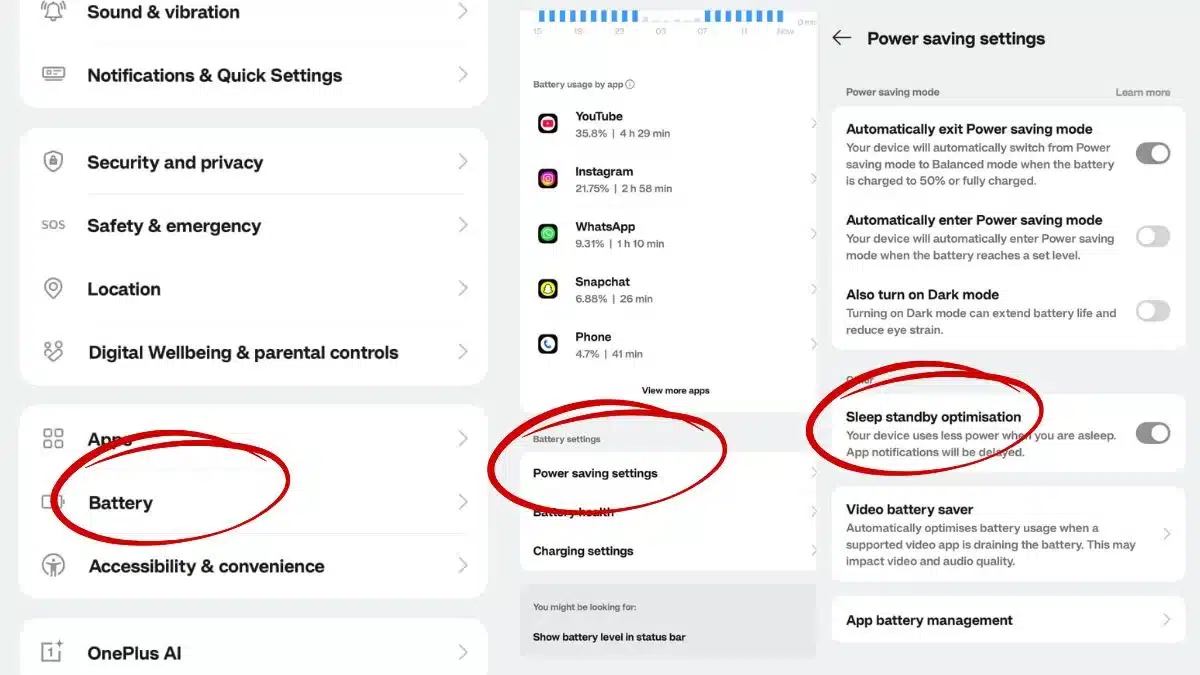
Task: Open the YouTube app battery details icon
Action: point(547,123)
